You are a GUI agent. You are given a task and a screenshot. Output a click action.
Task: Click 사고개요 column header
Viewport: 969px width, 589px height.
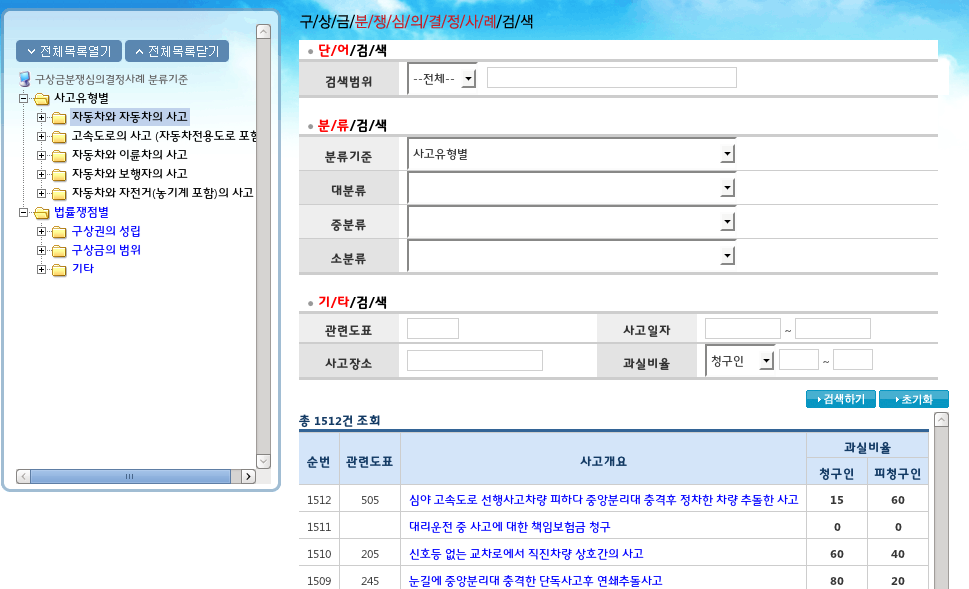pyautogui.click(x=603, y=461)
